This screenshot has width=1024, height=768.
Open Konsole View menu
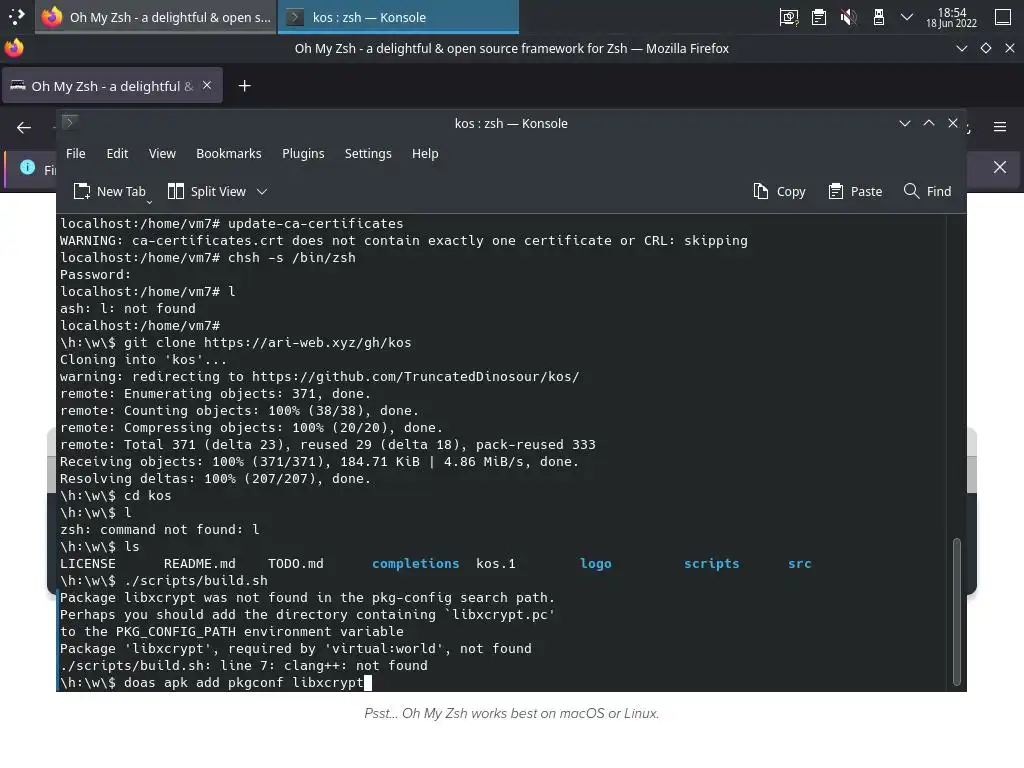pyautogui.click(x=162, y=153)
